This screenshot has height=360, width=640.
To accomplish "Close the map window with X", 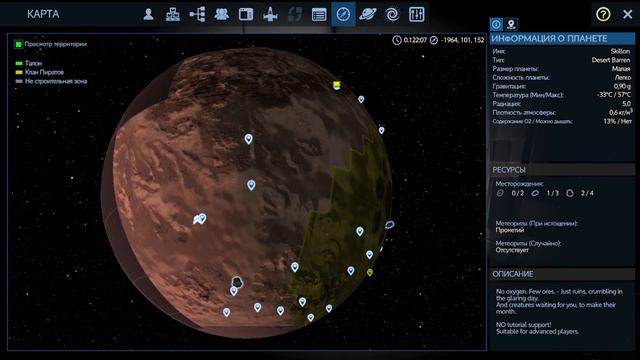I will (x=628, y=14).
